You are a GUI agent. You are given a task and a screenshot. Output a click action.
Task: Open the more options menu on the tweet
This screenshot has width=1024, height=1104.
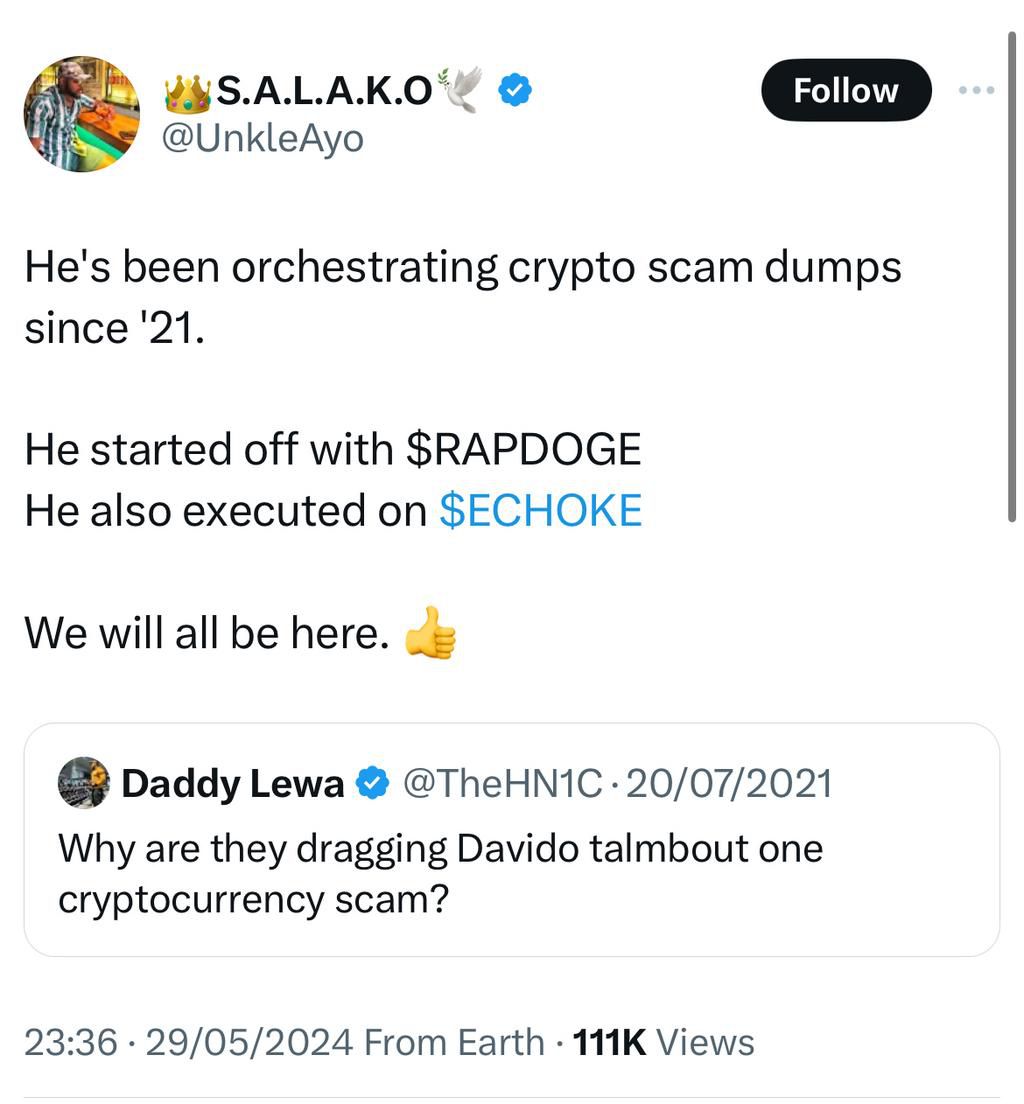(975, 89)
